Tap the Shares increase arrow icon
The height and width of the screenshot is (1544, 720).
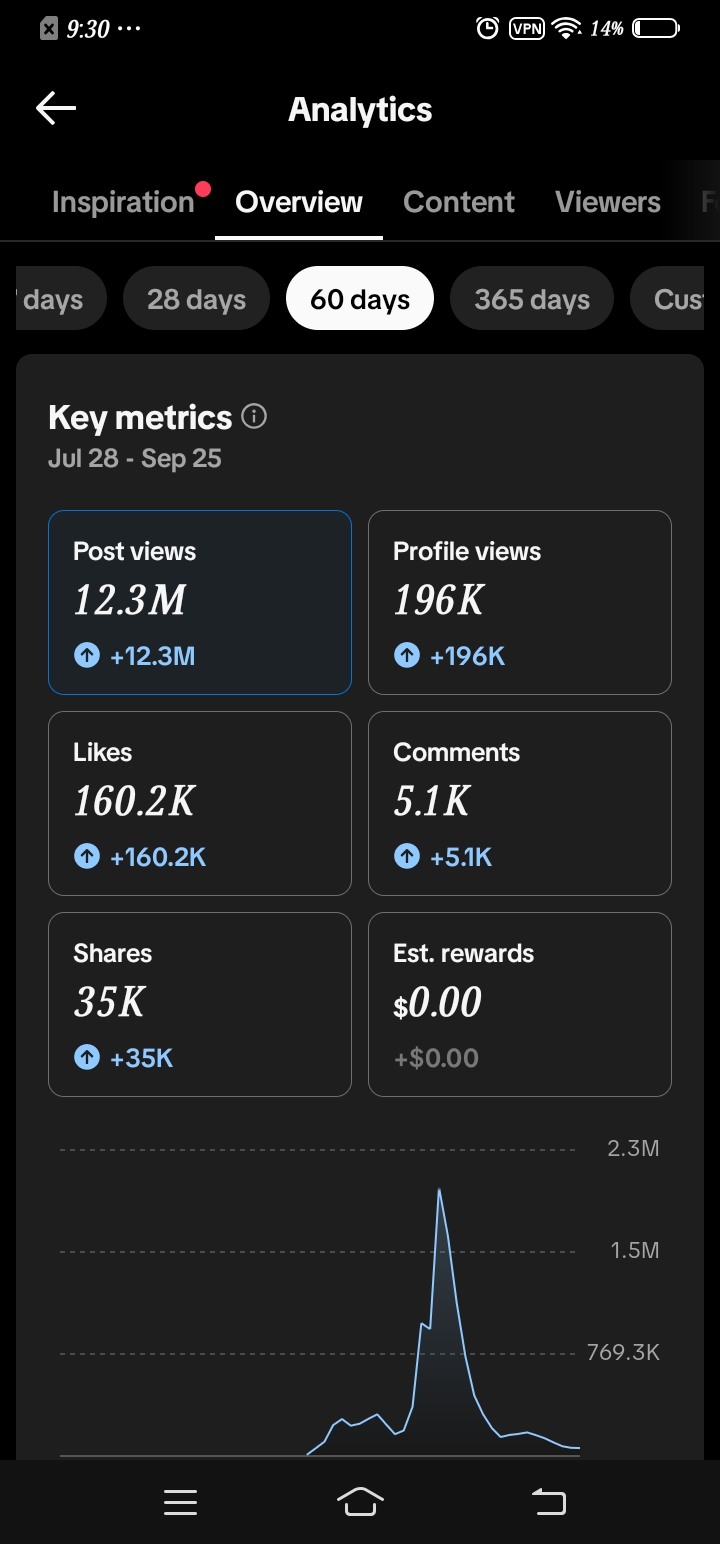click(x=87, y=1058)
